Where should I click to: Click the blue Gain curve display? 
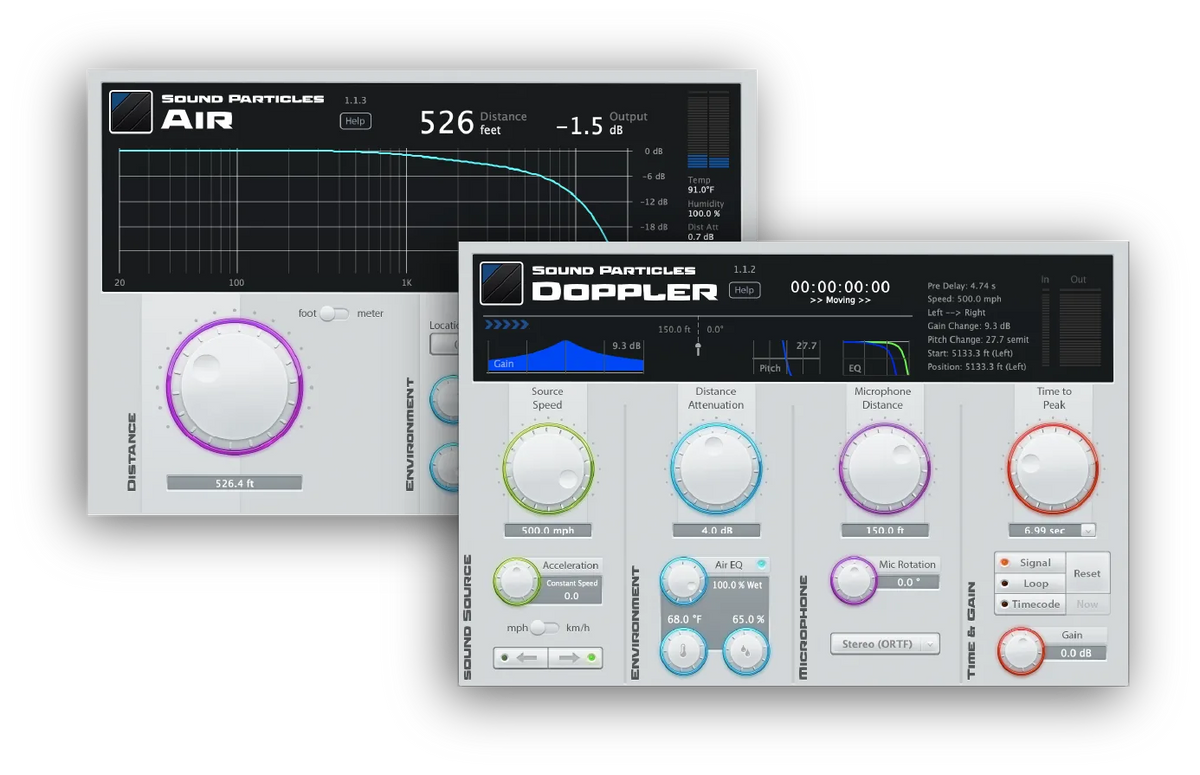(565, 355)
